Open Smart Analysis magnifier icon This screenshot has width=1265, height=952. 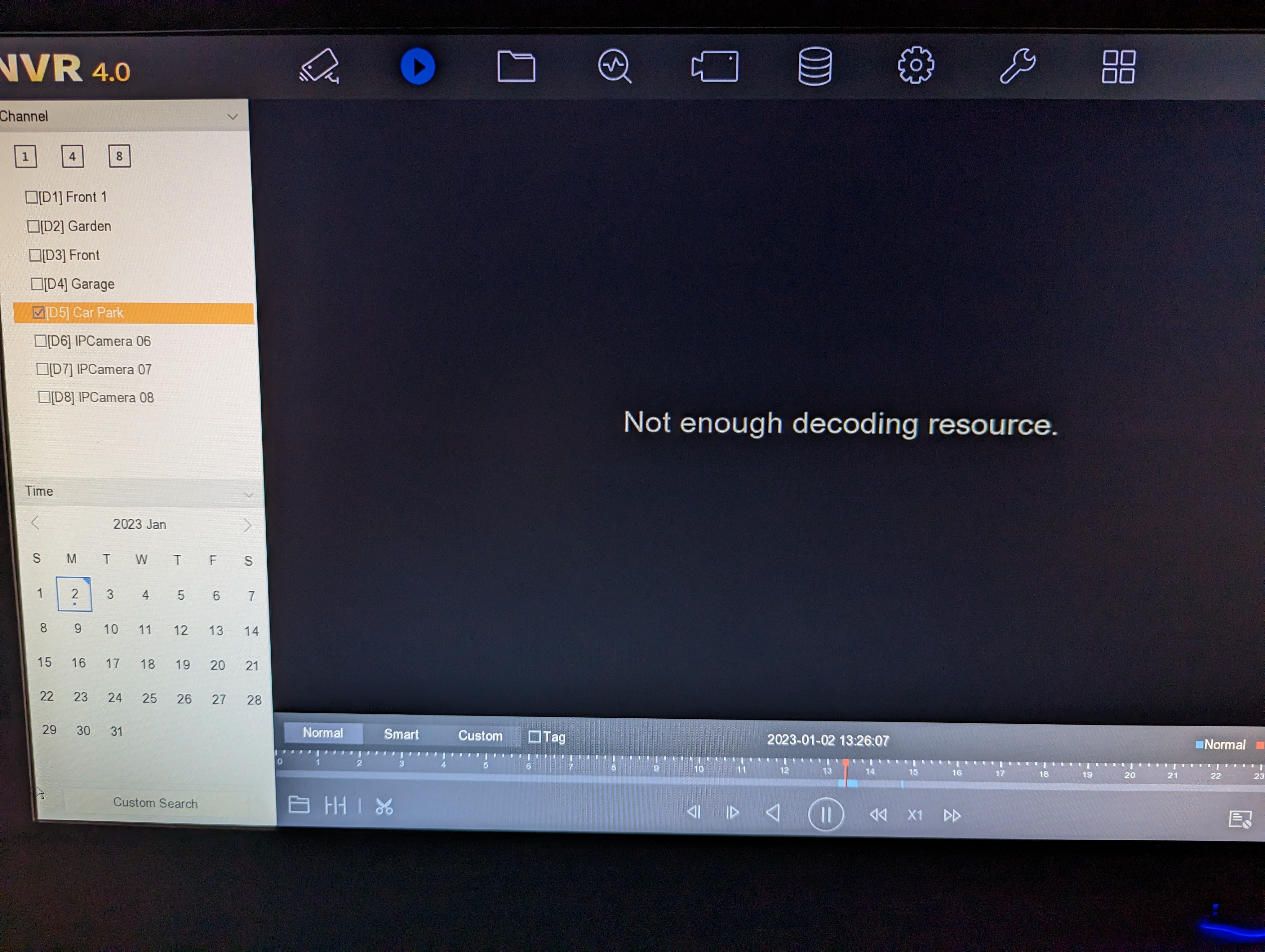click(615, 67)
